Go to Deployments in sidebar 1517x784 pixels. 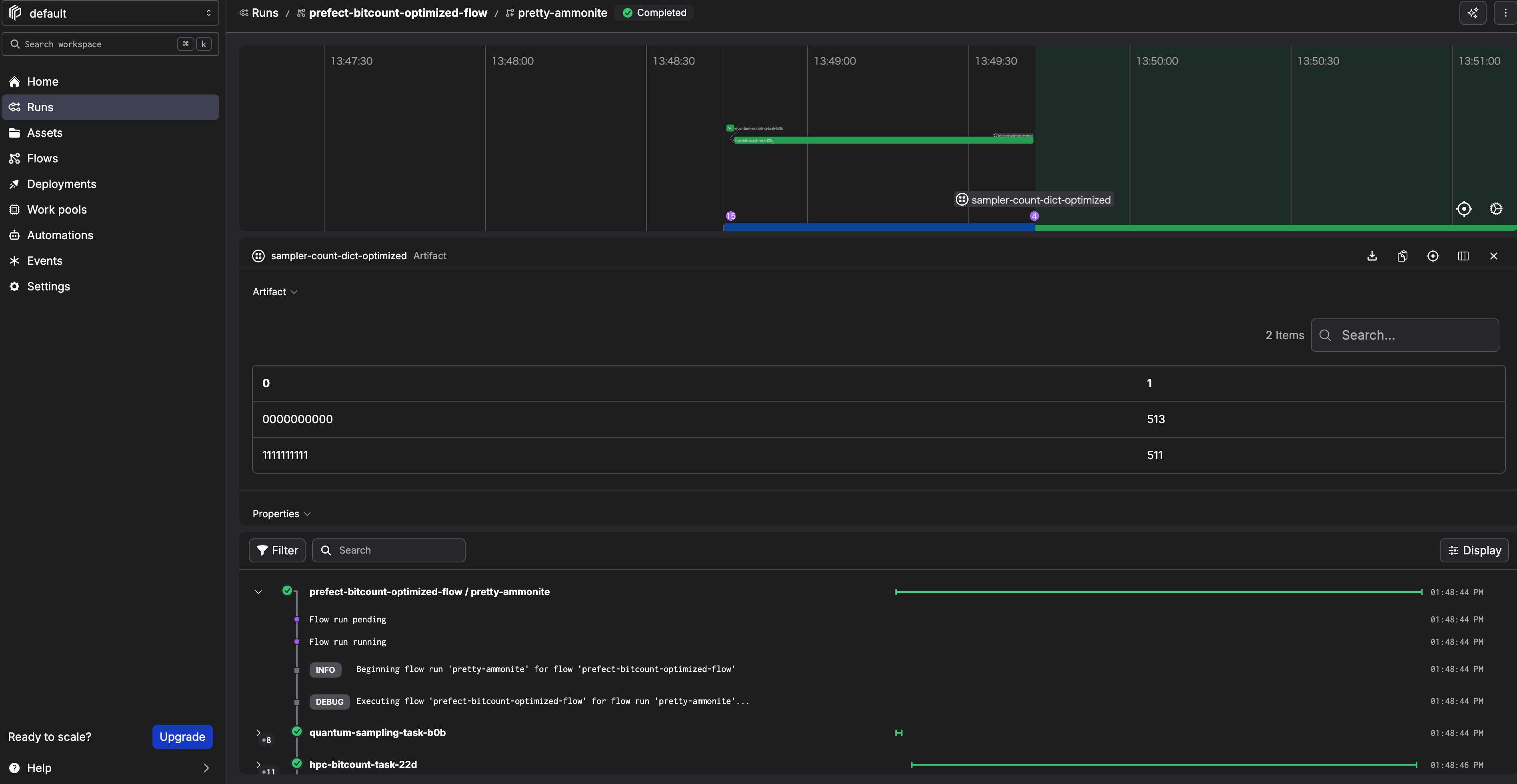[61, 184]
